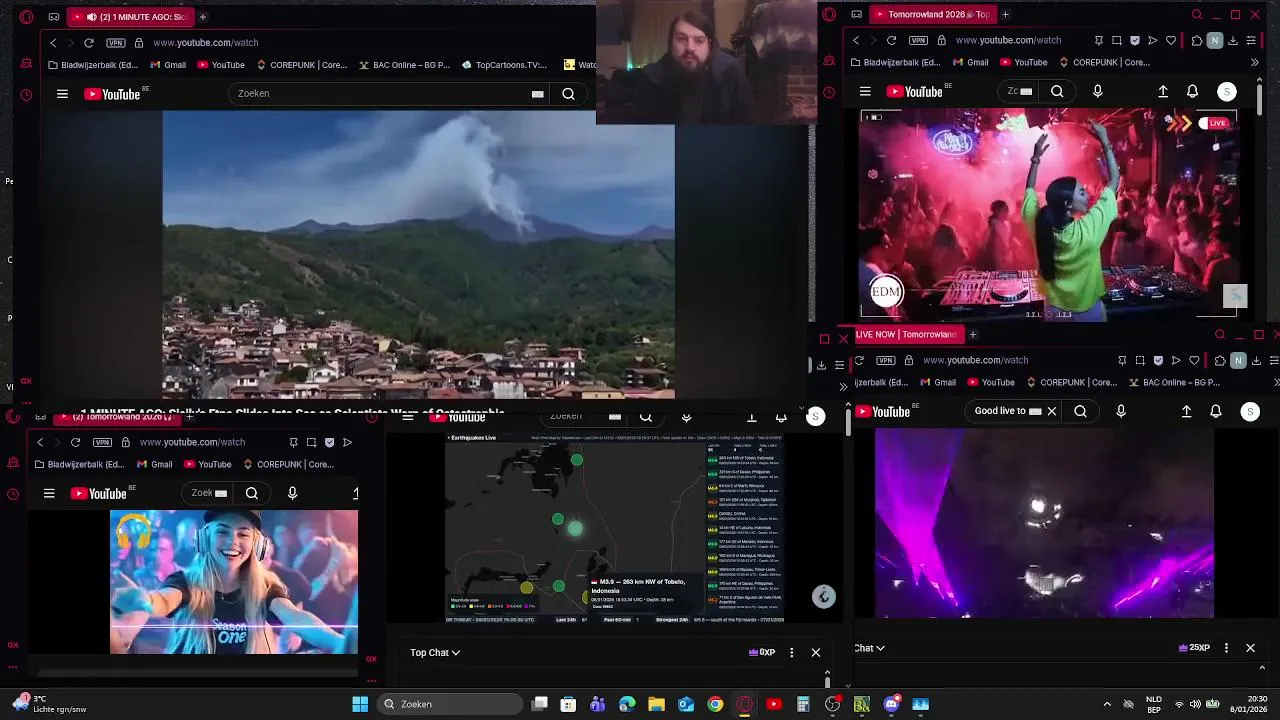The image size is (1280, 720).
Task: Reload the page in the top-left Etna window
Action: 89,43
